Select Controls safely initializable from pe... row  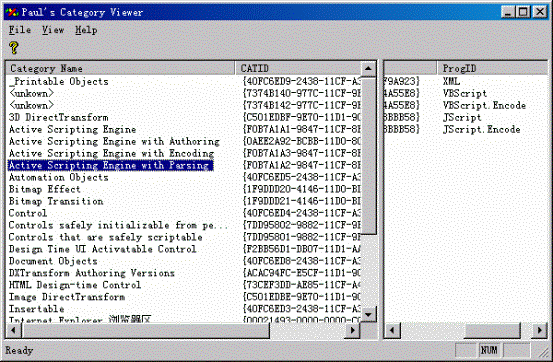pyautogui.click(x=118, y=225)
